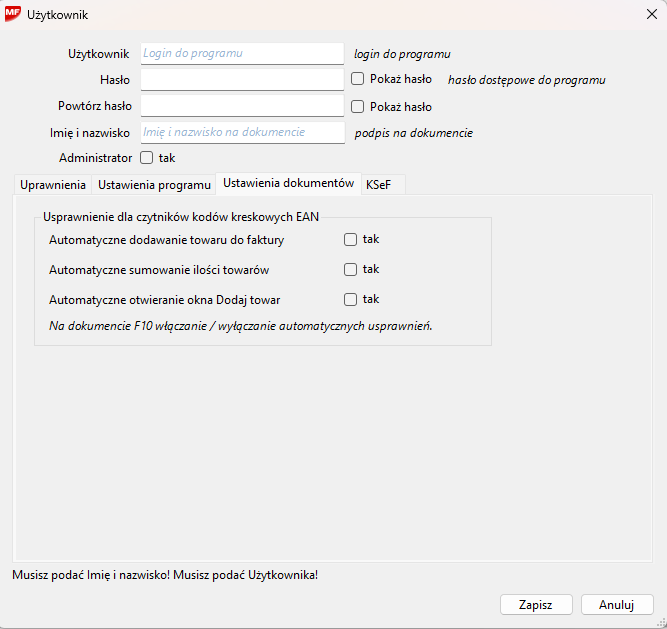Toggle Automatyczne sumowanie ilości towarów checkbox
The image size is (667, 629).
click(350, 269)
